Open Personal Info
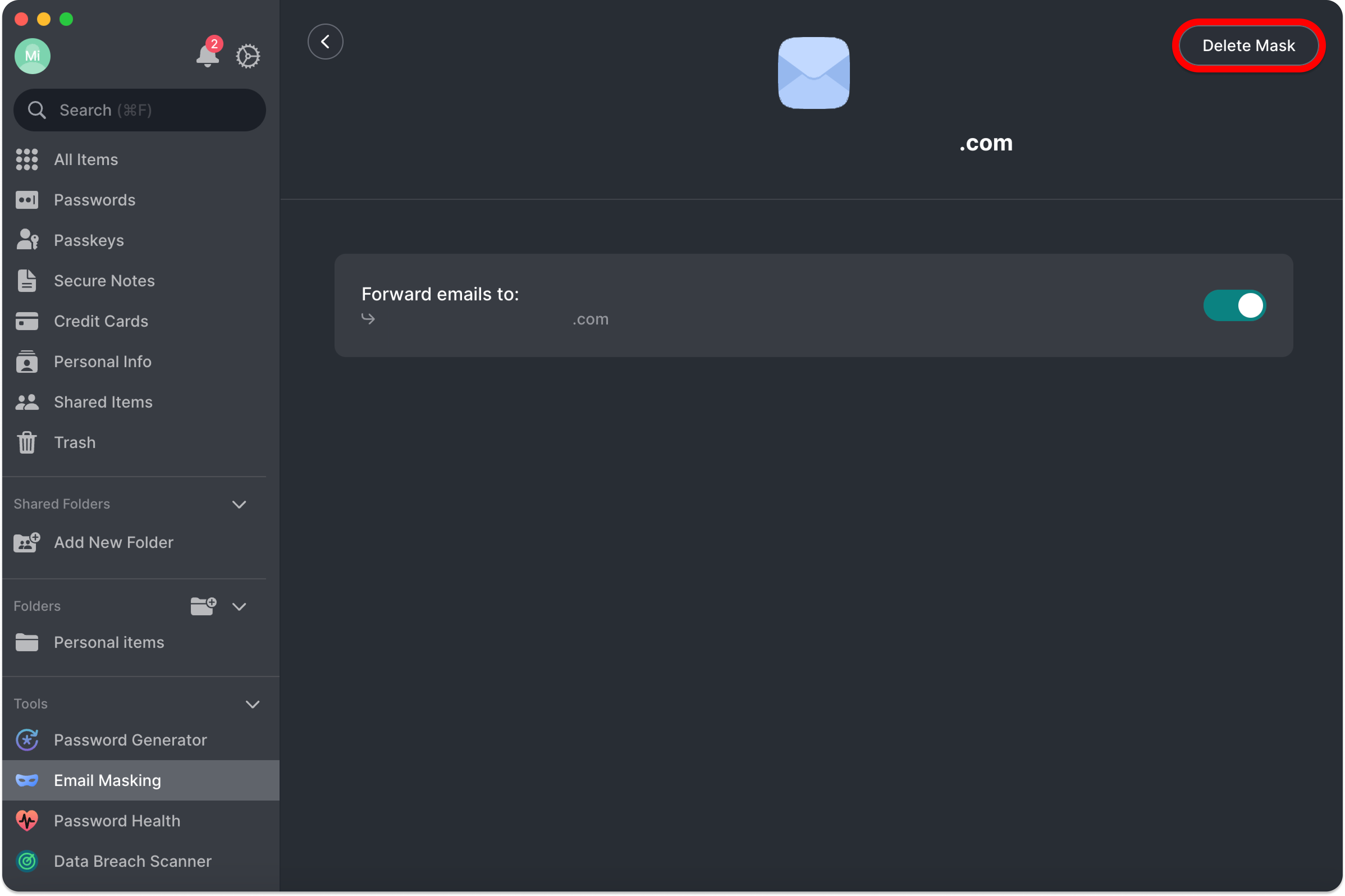Screen dimensions: 1345x896 (102, 362)
